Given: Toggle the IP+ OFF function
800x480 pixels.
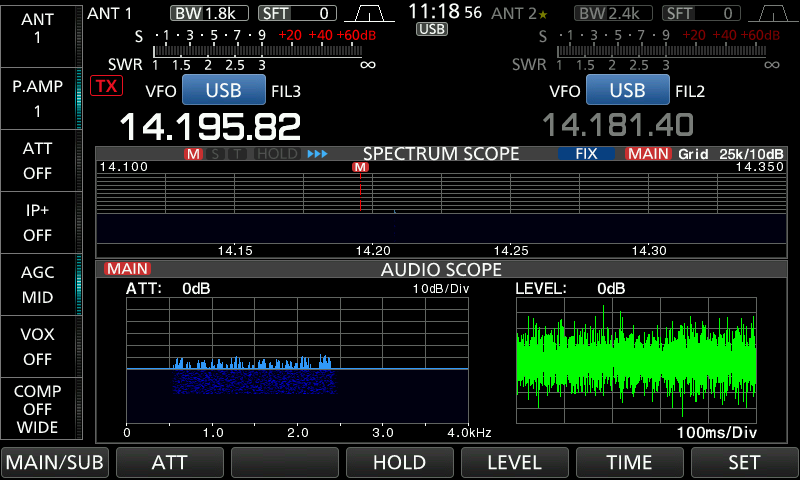Looking at the screenshot, I should tap(38, 222).
